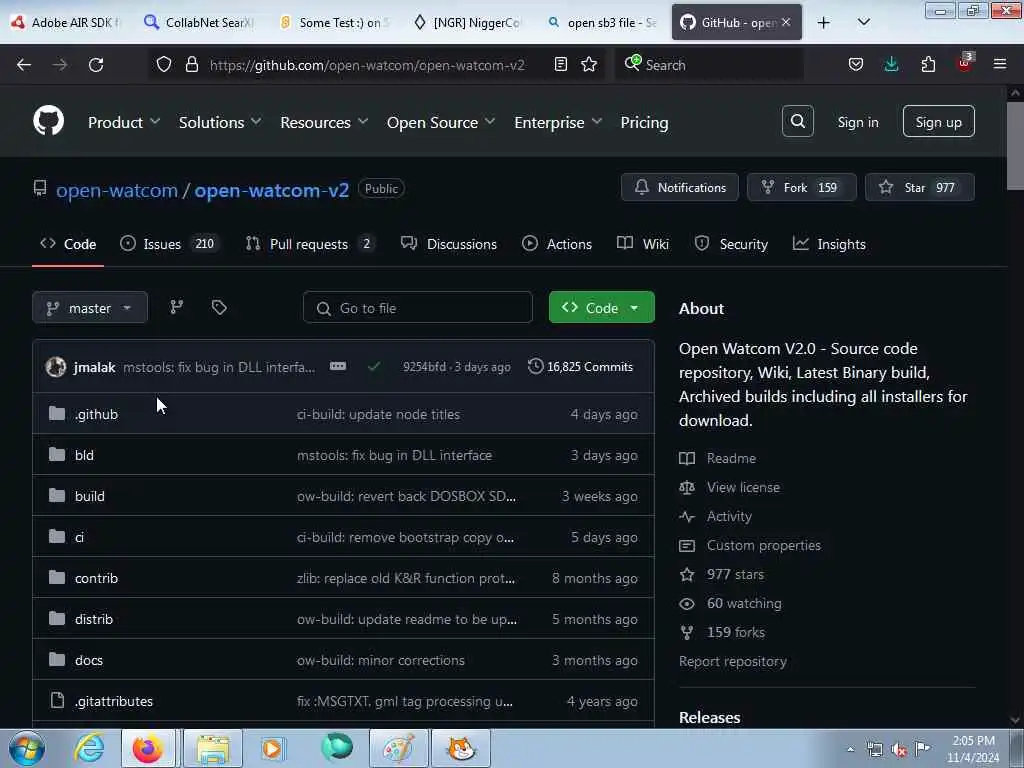This screenshot has height=768, width=1024.
Task: View tags icon next to branches
Action: (219, 308)
